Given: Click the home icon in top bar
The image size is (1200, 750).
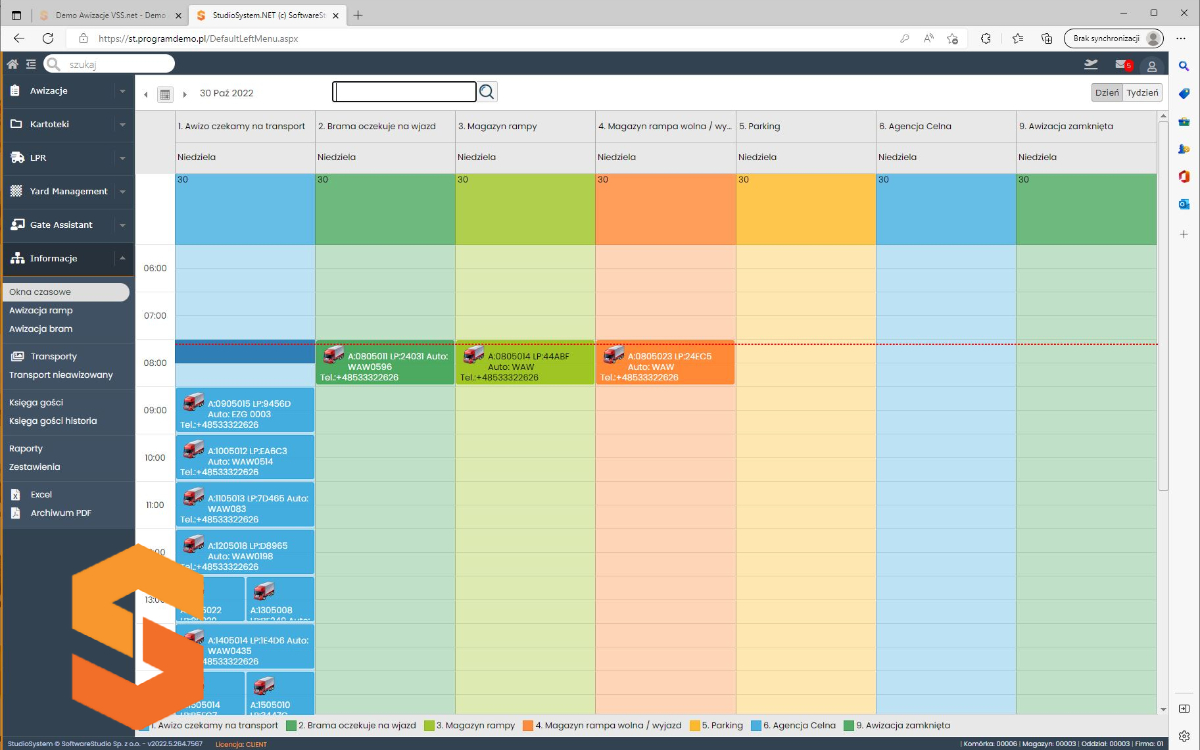Looking at the screenshot, I should [x=13, y=64].
